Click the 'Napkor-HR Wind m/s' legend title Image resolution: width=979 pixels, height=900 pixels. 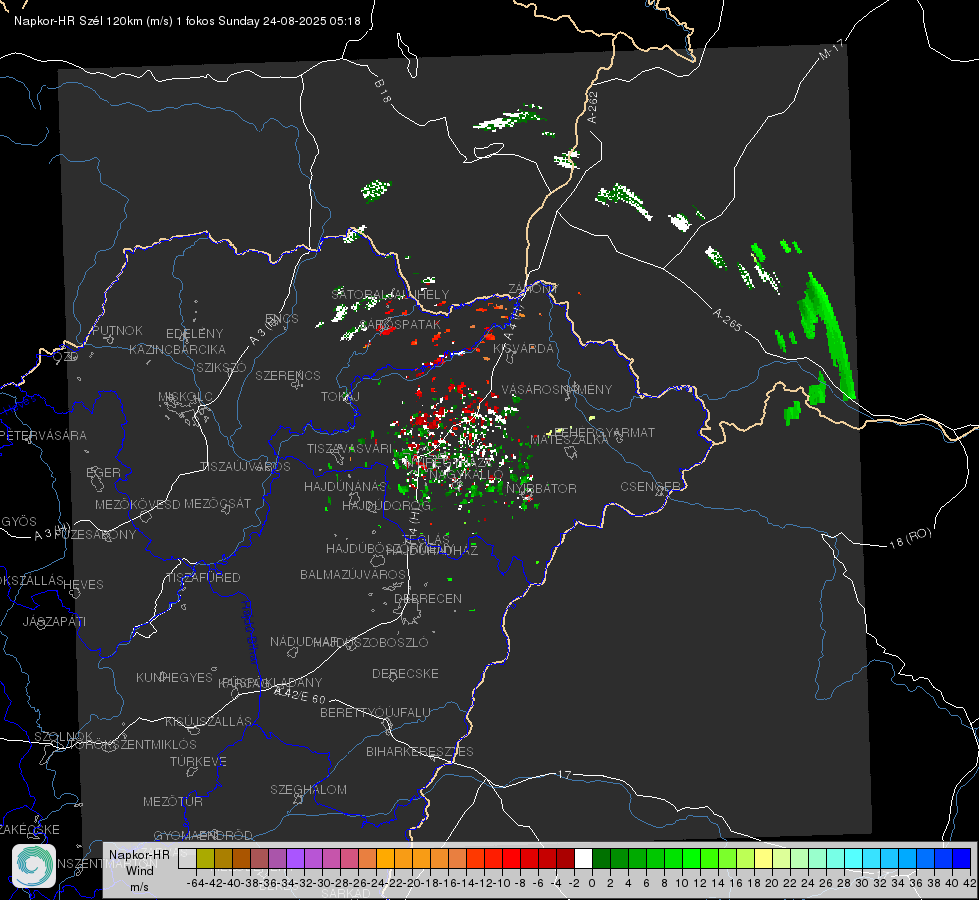pos(139,871)
